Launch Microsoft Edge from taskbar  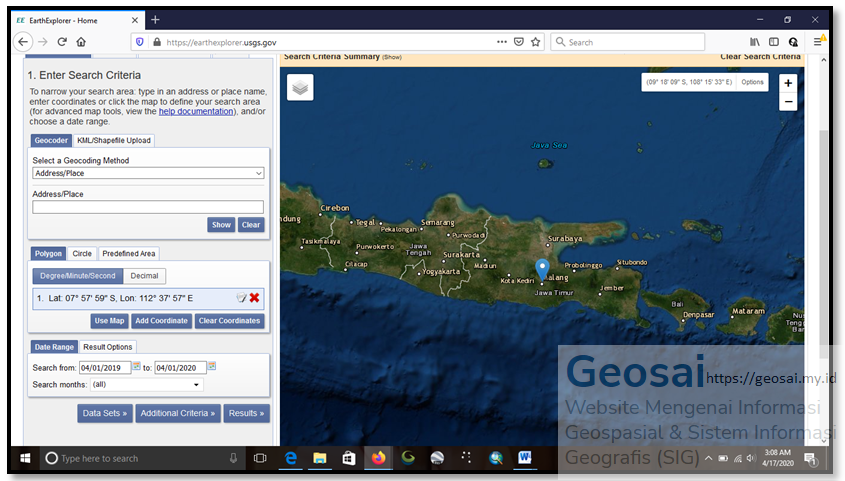click(x=291, y=458)
